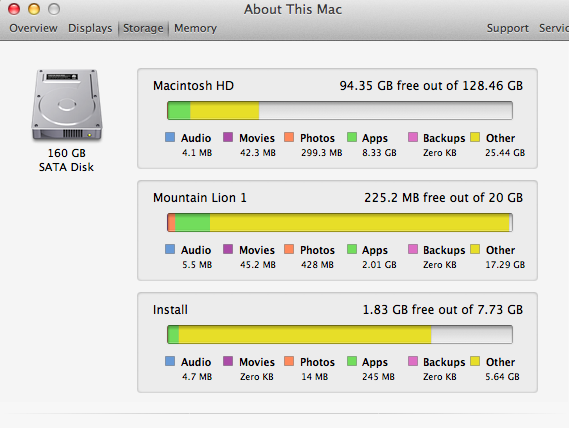Click the yellow minimize window button
569x428 pixels.
pos(34,9)
